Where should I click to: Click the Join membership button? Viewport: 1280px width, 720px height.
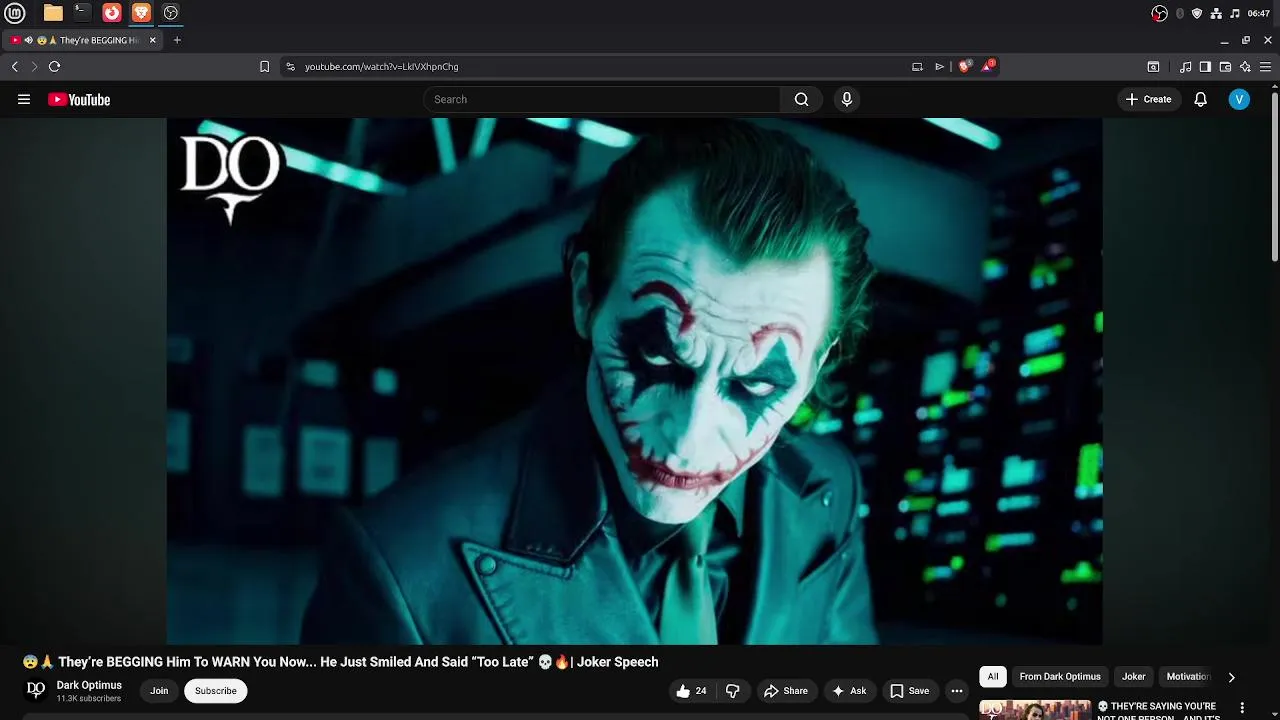click(x=159, y=691)
